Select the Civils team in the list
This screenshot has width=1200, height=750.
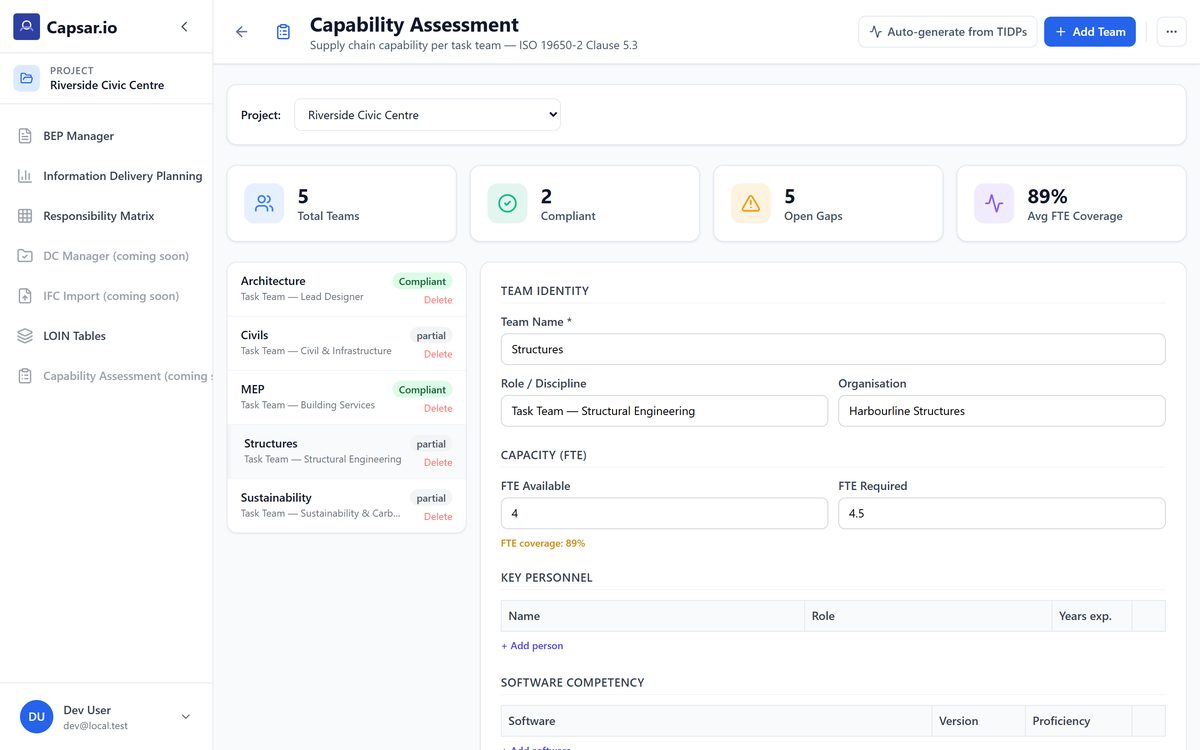click(346, 344)
